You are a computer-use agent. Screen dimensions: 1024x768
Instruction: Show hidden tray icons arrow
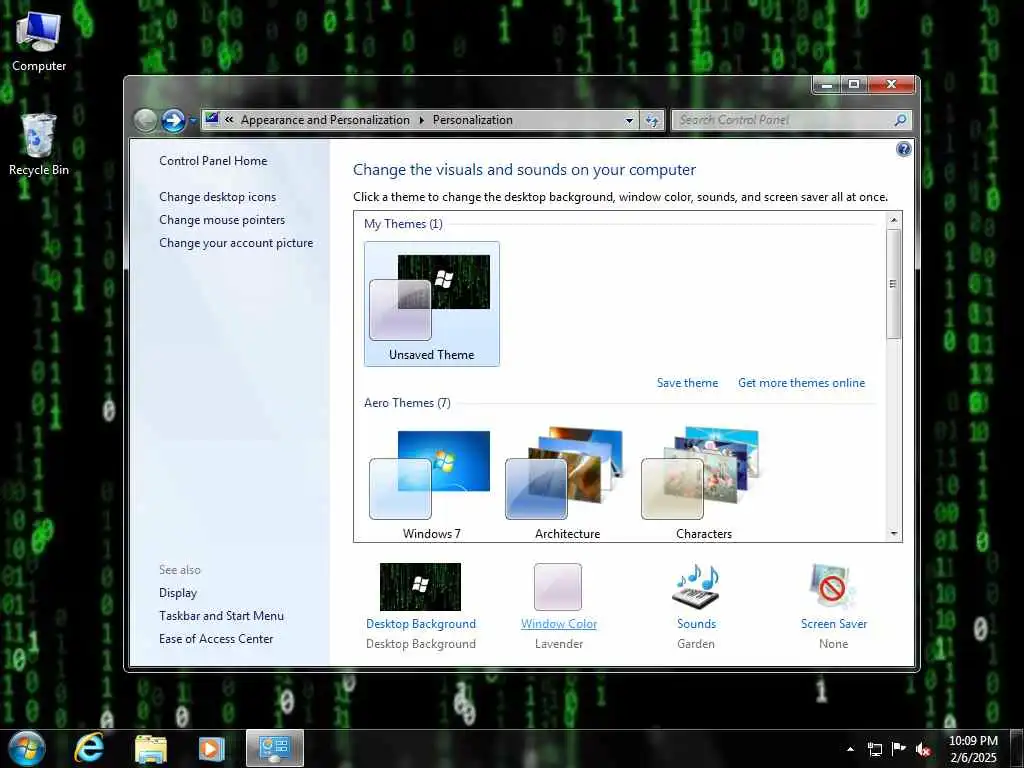850,749
